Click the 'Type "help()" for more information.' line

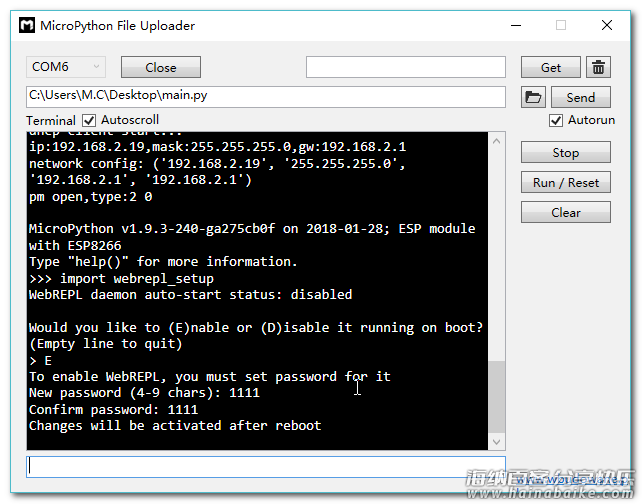163,262
